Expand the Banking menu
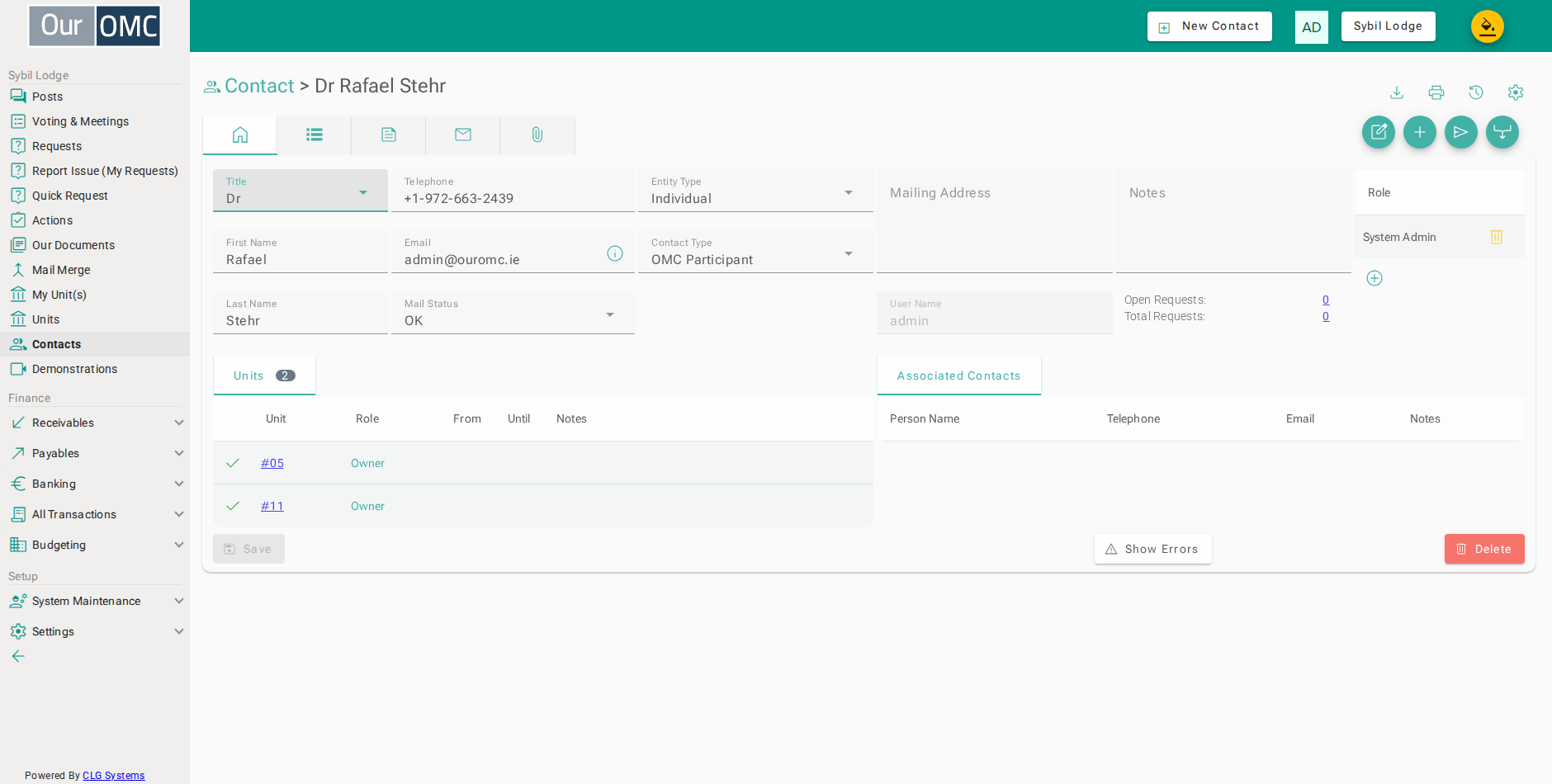Image resolution: width=1552 pixels, height=784 pixels. pyautogui.click(x=95, y=484)
